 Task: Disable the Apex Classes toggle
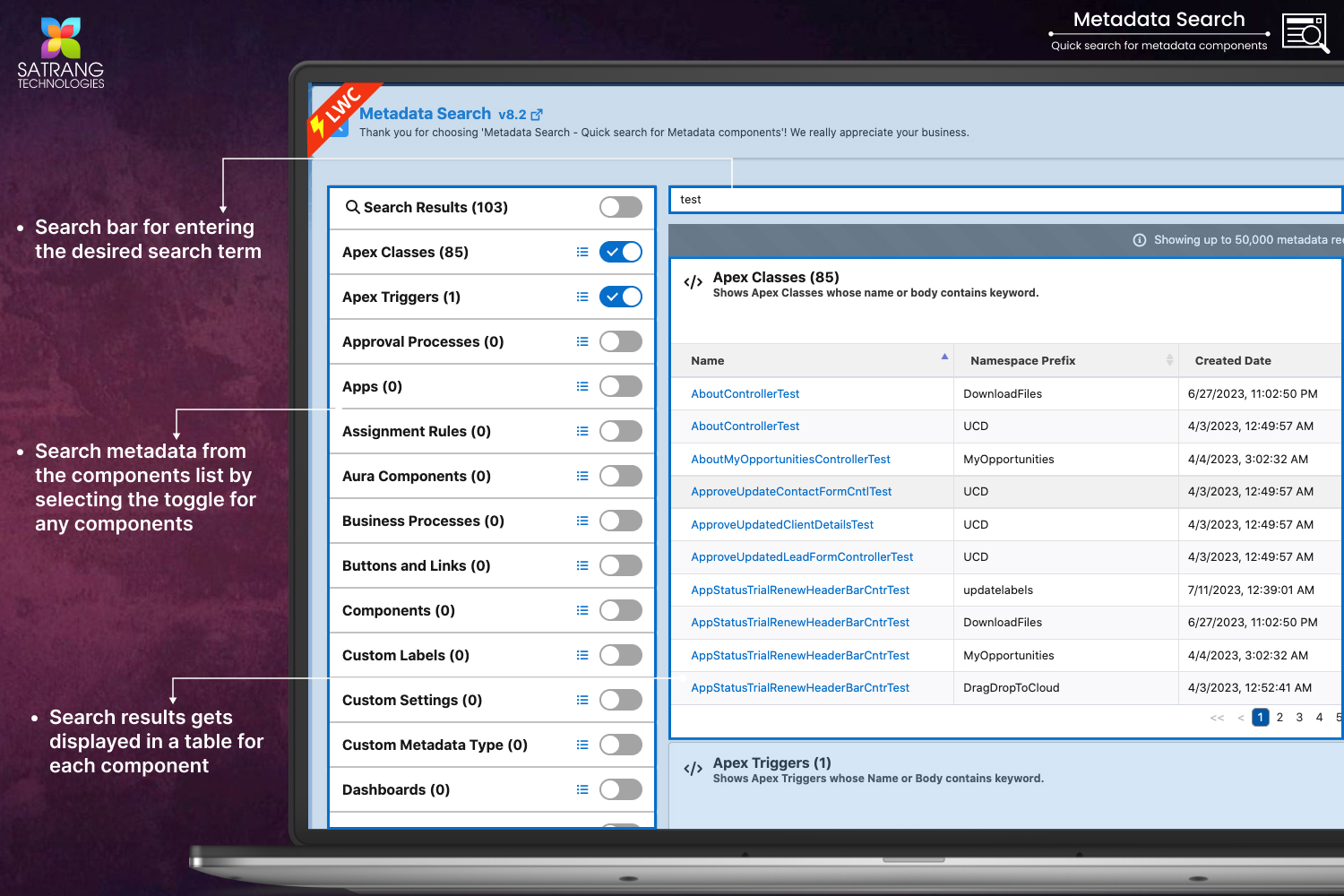pos(621,252)
